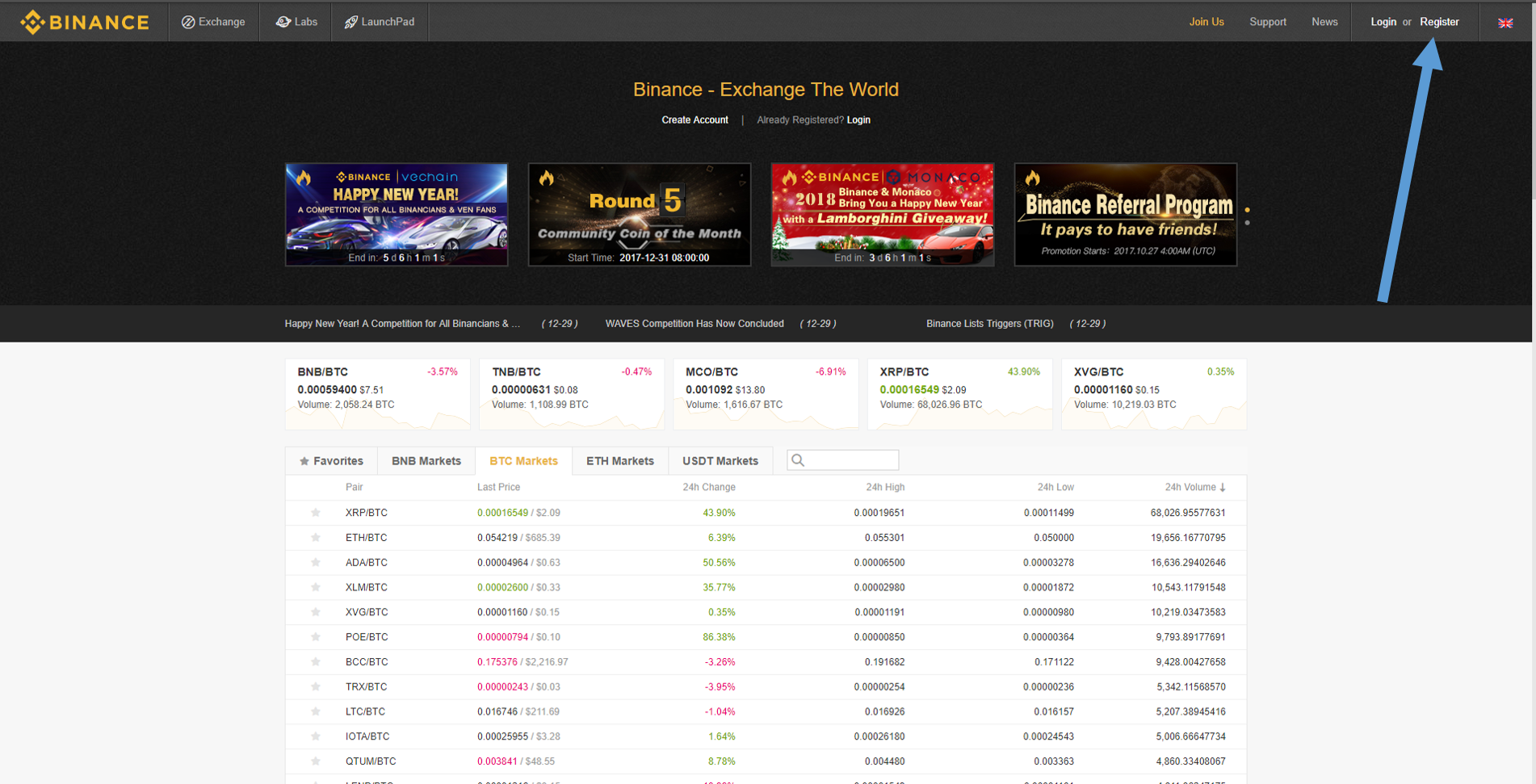The width and height of the screenshot is (1536, 784).
Task: Favorite the XVG/BTC table row star
Action: click(x=316, y=612)
